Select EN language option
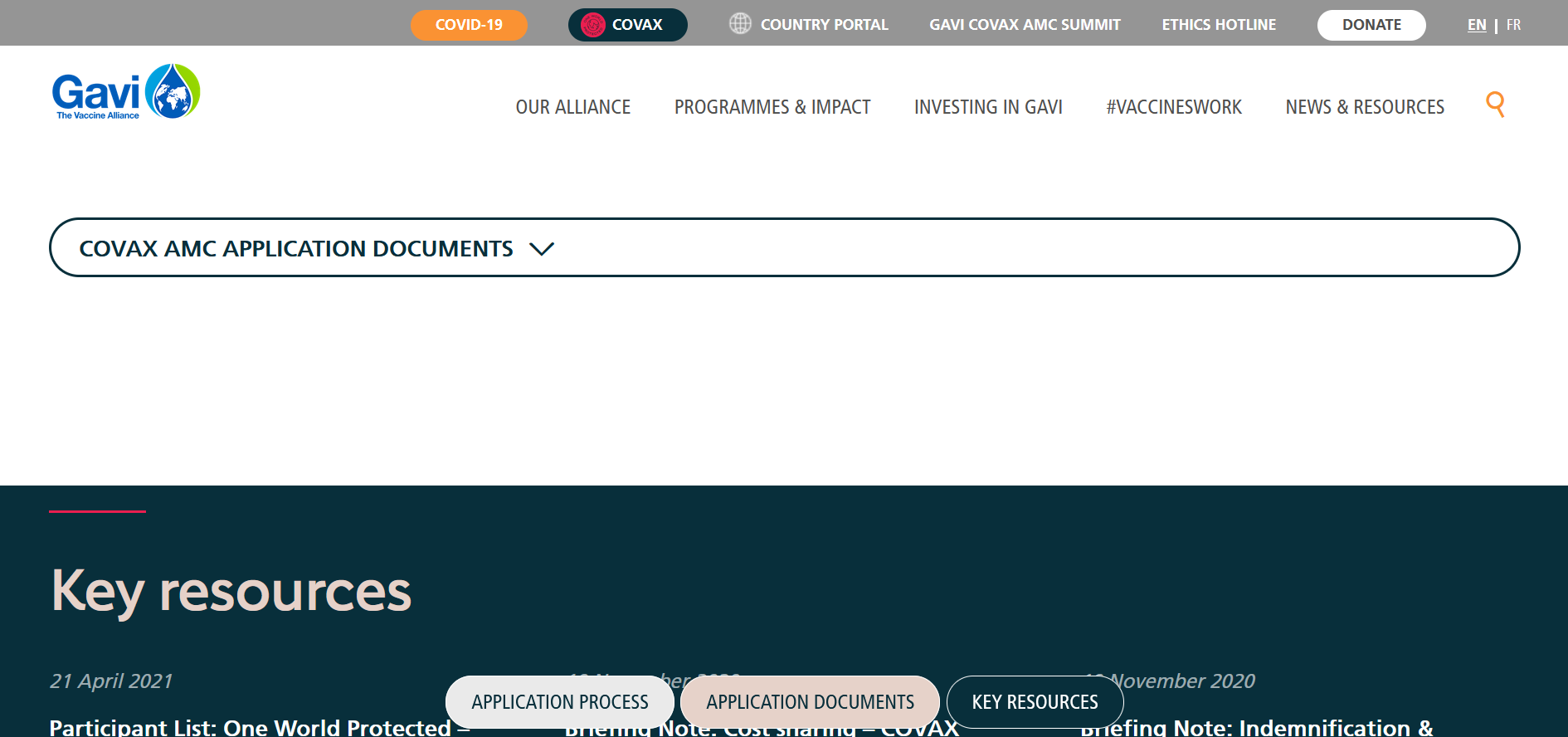 [1477, 25]
